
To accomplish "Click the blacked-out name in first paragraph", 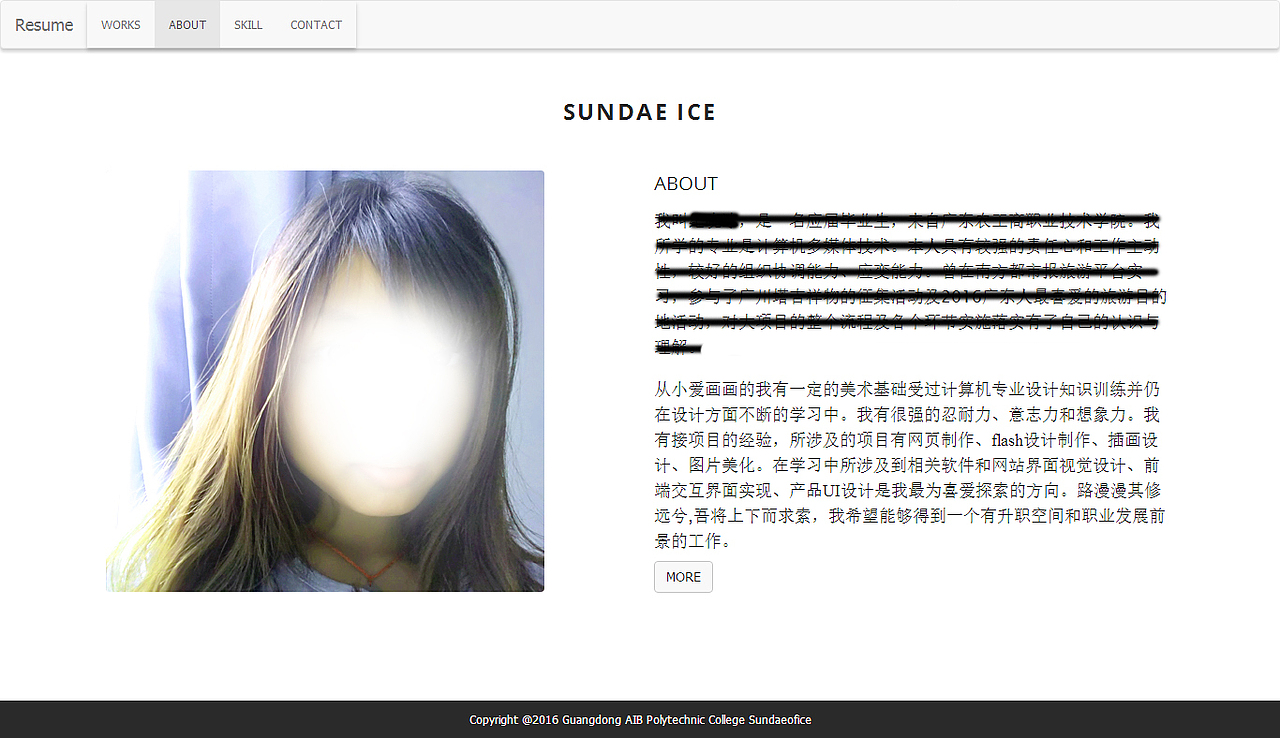I will (714, 219).
